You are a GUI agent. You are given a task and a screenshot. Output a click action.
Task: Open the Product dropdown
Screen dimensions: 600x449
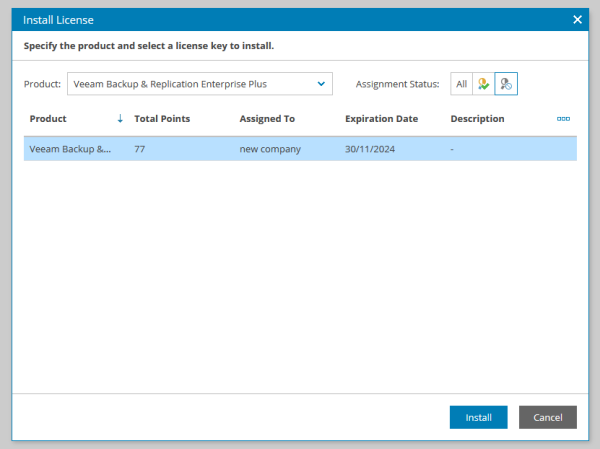pos(200,84)
